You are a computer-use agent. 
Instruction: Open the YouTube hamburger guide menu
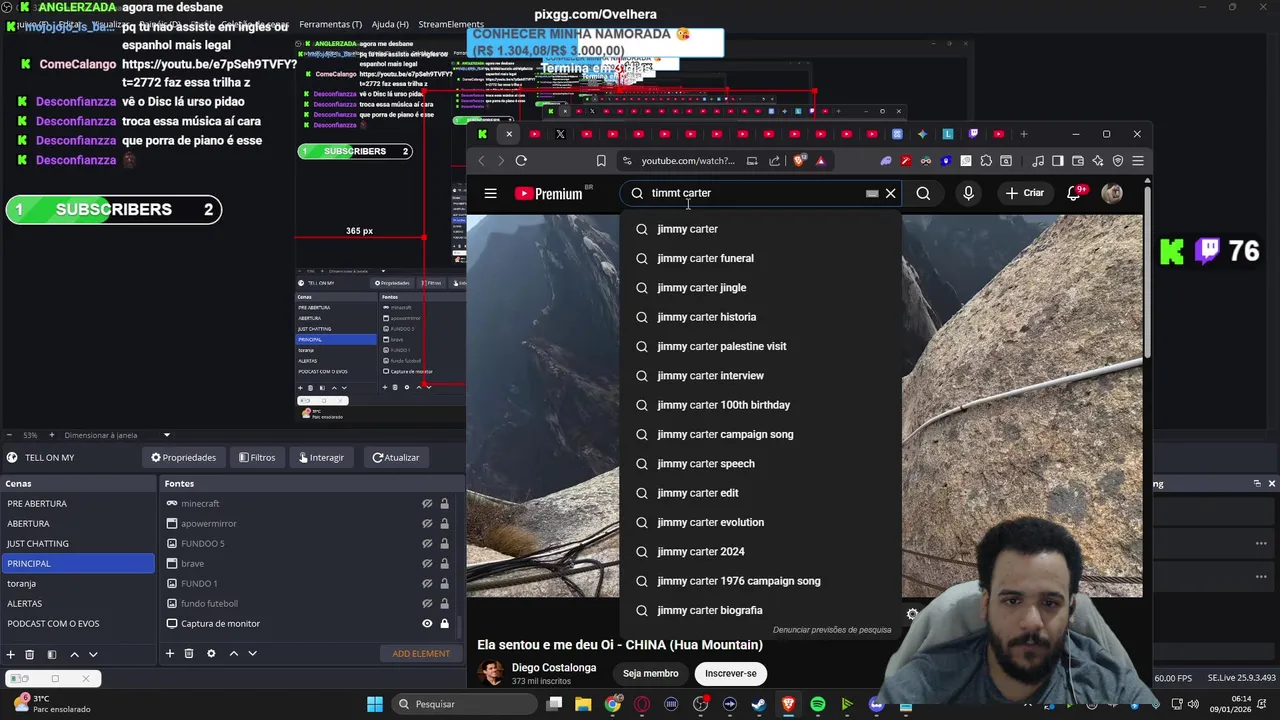pyautogui.click(x=490, y=193)
